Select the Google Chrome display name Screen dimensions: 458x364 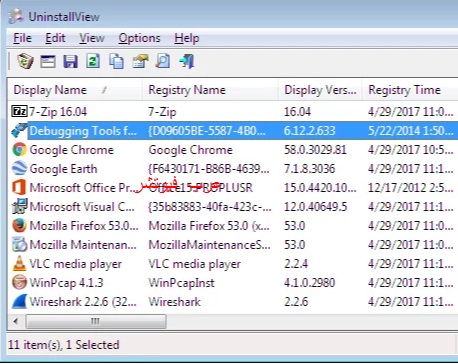[71, 150]
